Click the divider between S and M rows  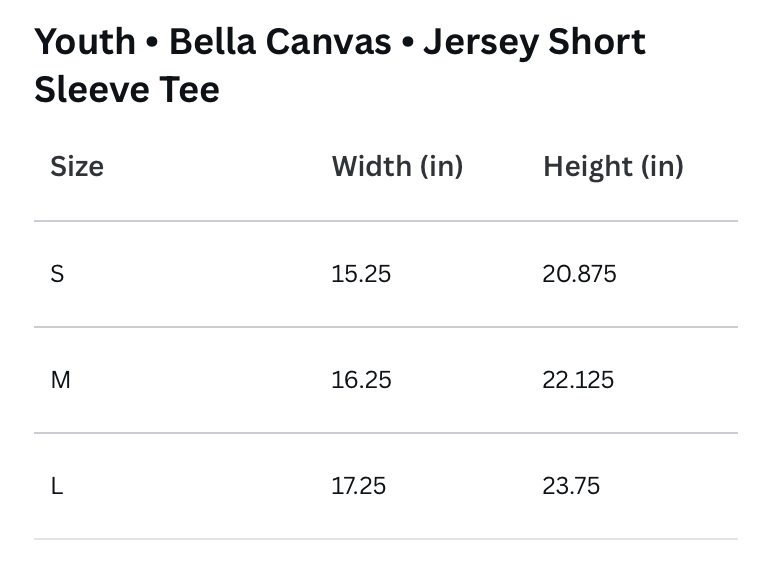386,327
